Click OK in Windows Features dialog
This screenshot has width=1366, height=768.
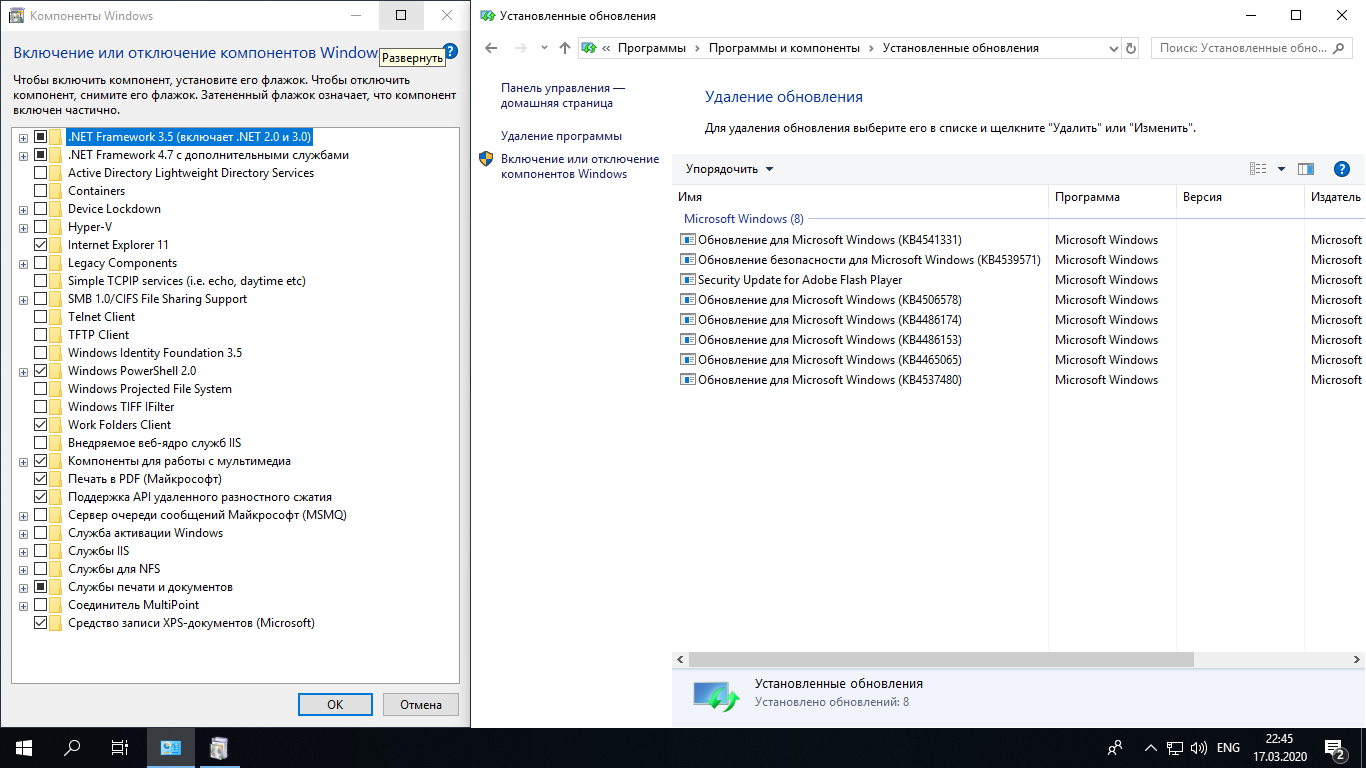335,704
